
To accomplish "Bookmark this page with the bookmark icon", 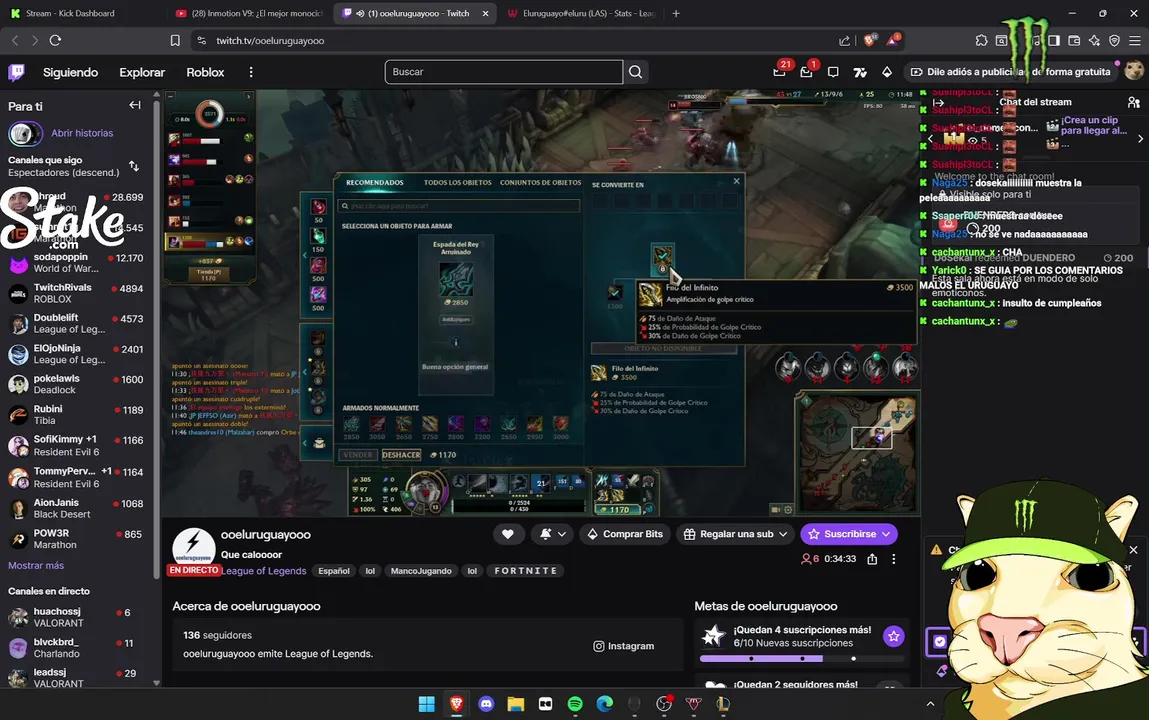I will pos(175,40).
